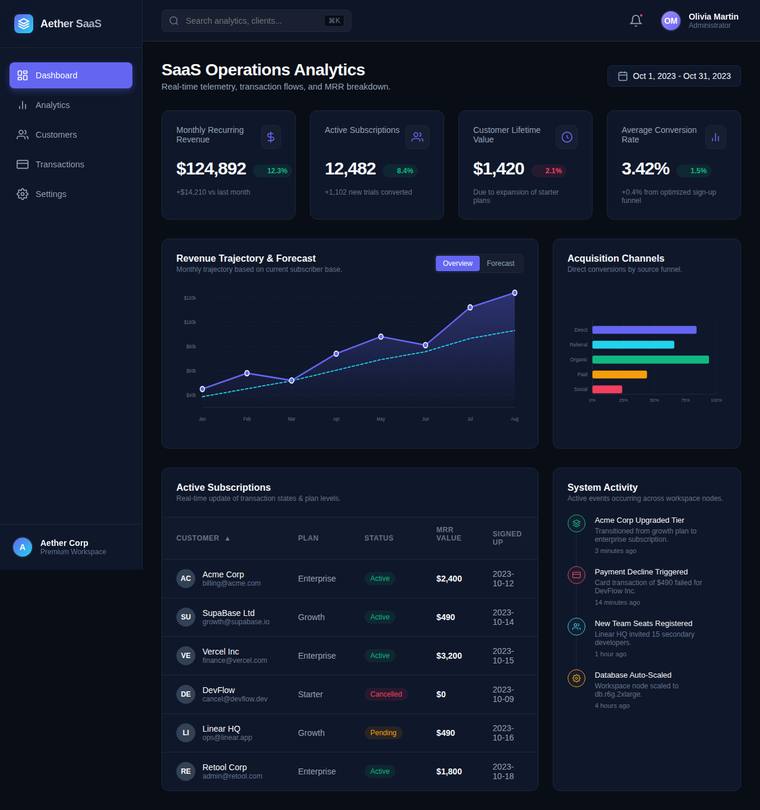Click the search magnifier icon

[174, 21]
